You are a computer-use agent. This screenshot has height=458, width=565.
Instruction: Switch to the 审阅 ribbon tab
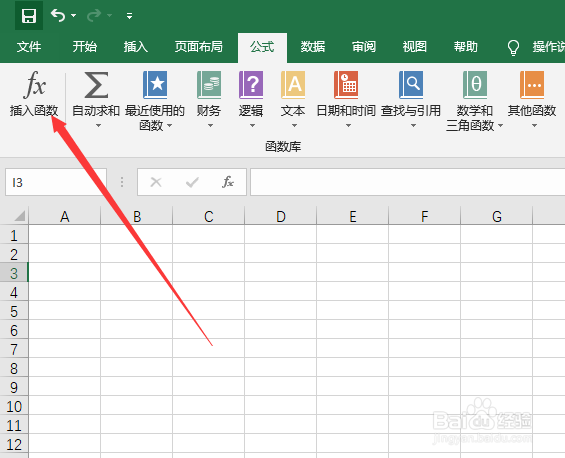364,46
